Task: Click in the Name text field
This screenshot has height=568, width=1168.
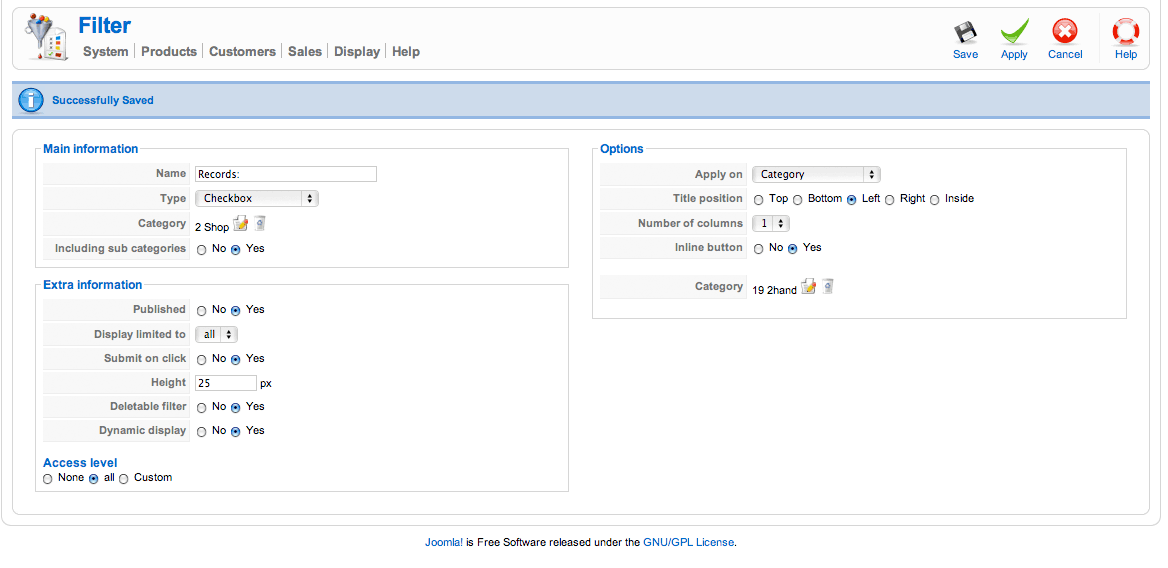Action: [x=286, y=174]
